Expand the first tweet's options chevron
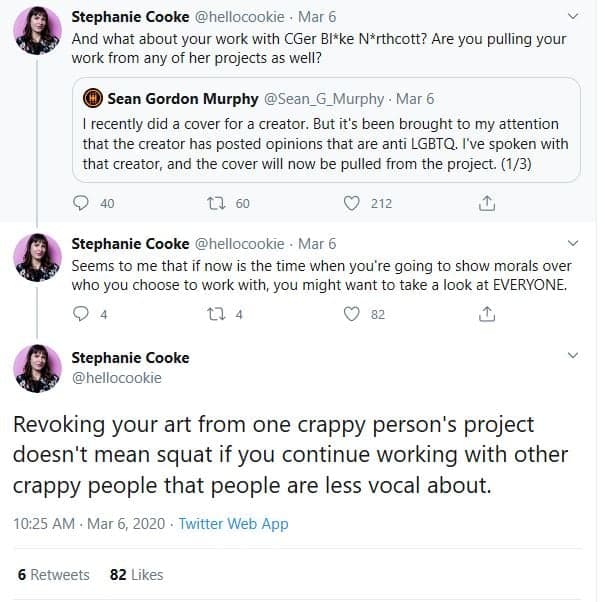Image resolution: width=605 pixels, height=602 pixels. 573,16
